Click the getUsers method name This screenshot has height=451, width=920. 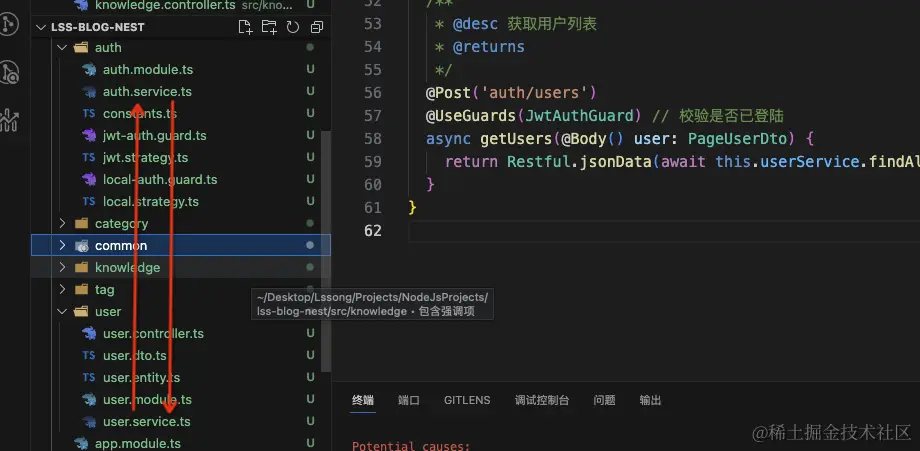(x=516, y=139)
